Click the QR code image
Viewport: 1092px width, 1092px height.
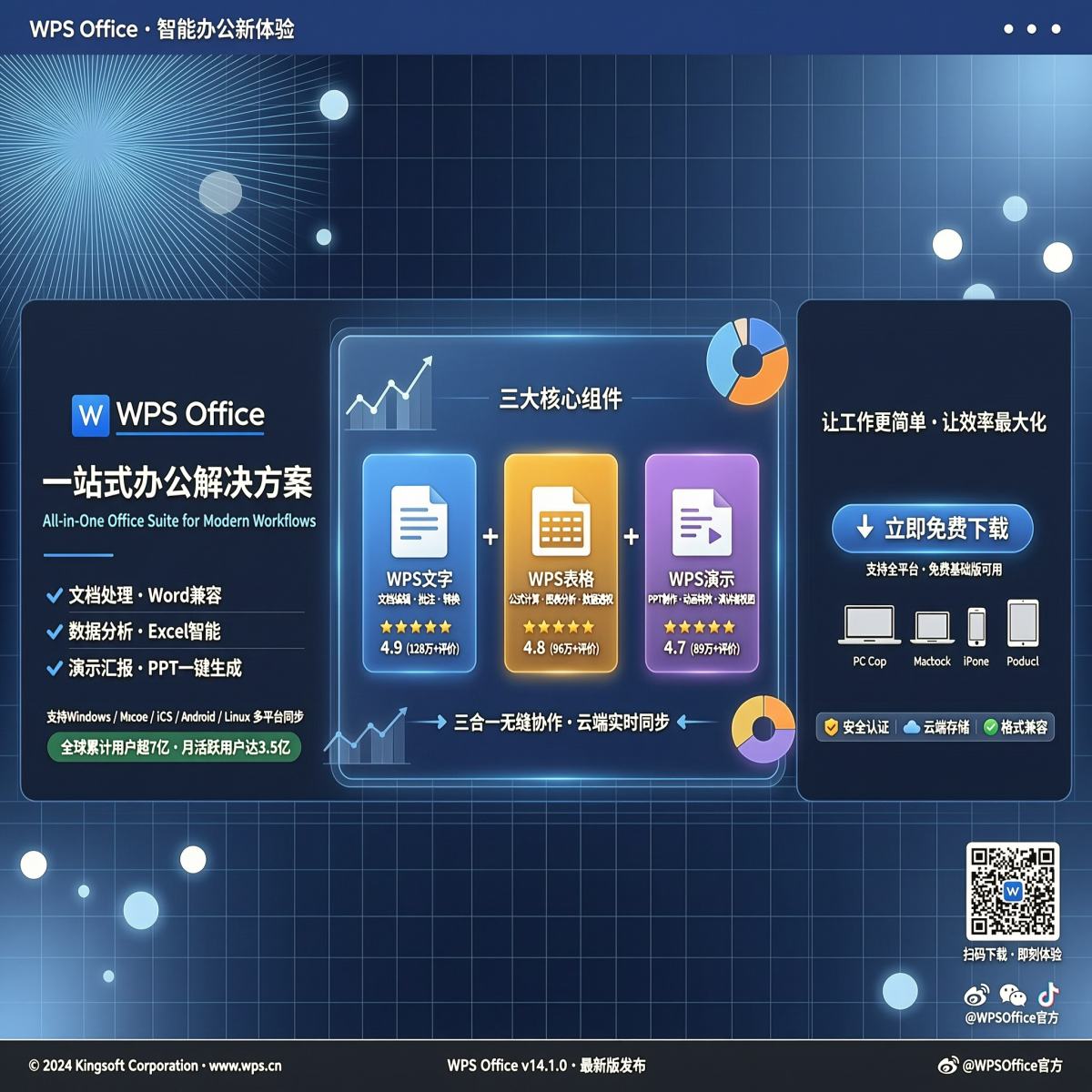[1013, 891]
